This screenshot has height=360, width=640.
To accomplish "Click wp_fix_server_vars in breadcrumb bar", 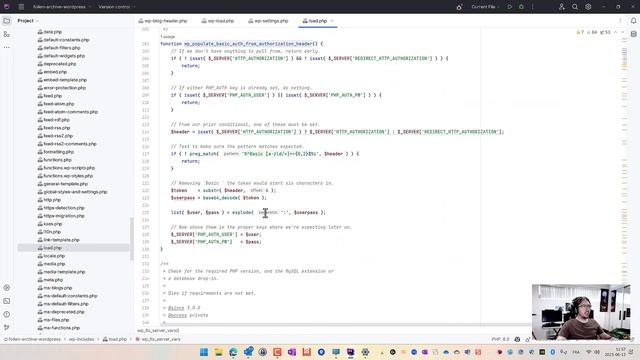I will click(x=158, y=339).
